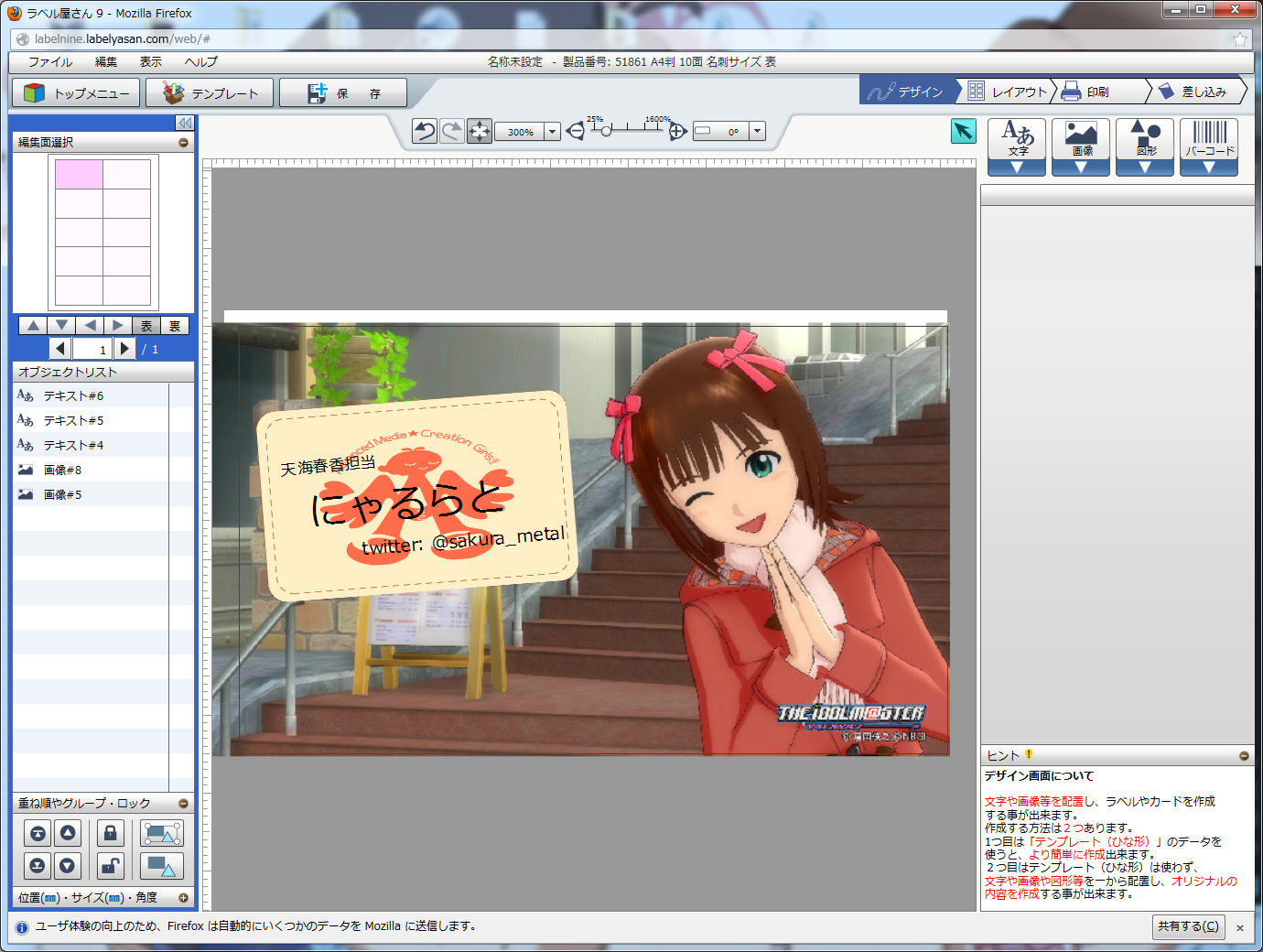Bookmark this page with the star
Screen dimensions: 1263x952
[x=1240, y=39]
